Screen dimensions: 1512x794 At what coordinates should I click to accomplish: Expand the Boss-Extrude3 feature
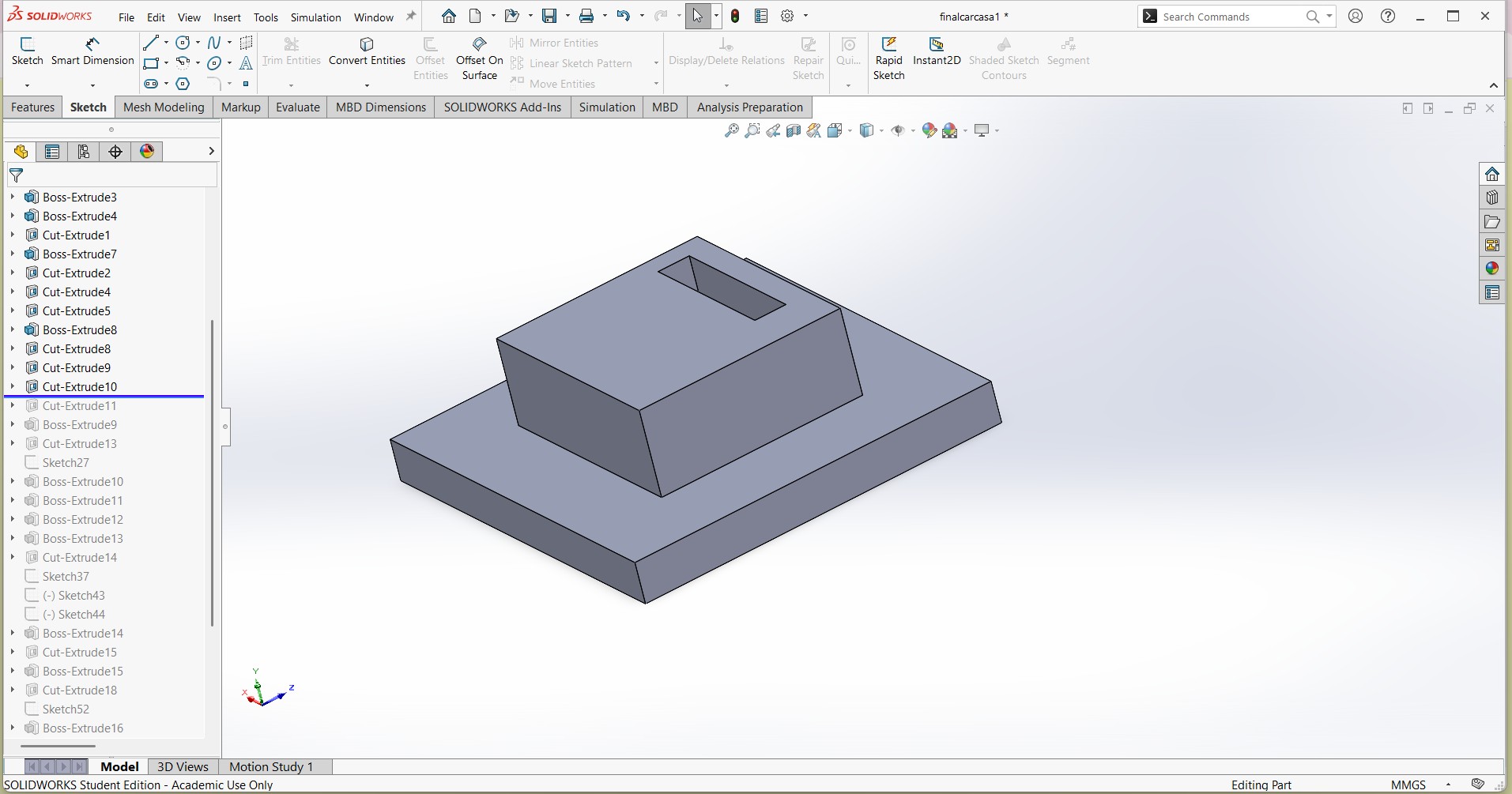pyautogui.click(x=12, y=197)
